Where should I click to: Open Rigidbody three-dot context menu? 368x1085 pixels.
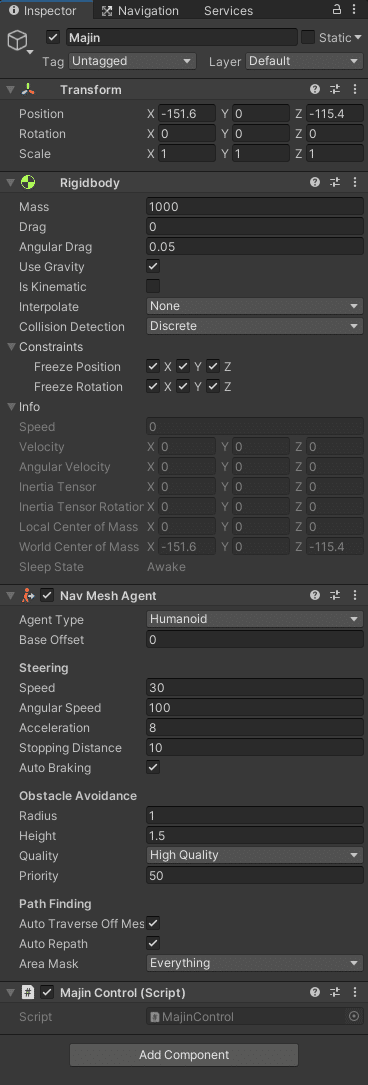pos(355,183)
